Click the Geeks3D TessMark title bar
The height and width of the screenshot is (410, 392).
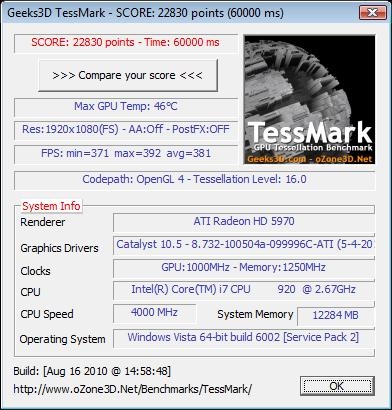click(180, 13)
